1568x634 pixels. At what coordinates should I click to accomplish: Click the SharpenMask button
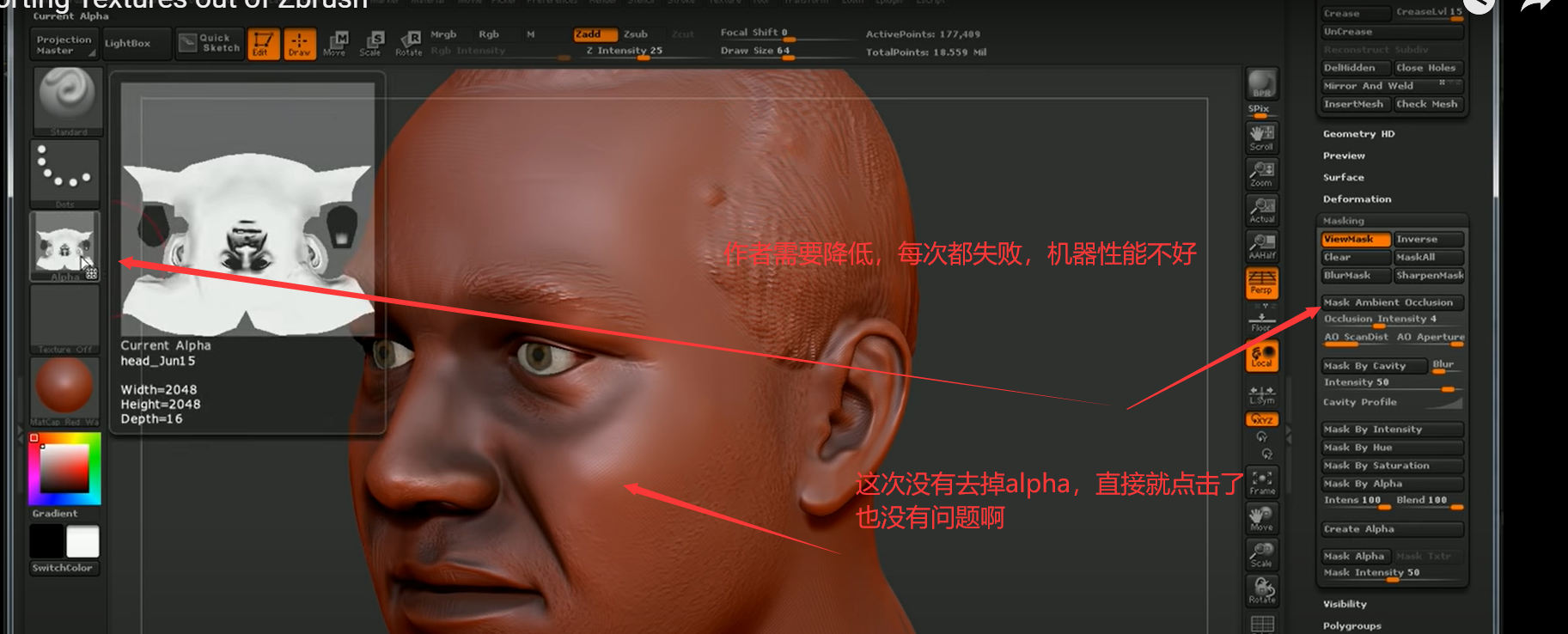tap(1428, 275)
